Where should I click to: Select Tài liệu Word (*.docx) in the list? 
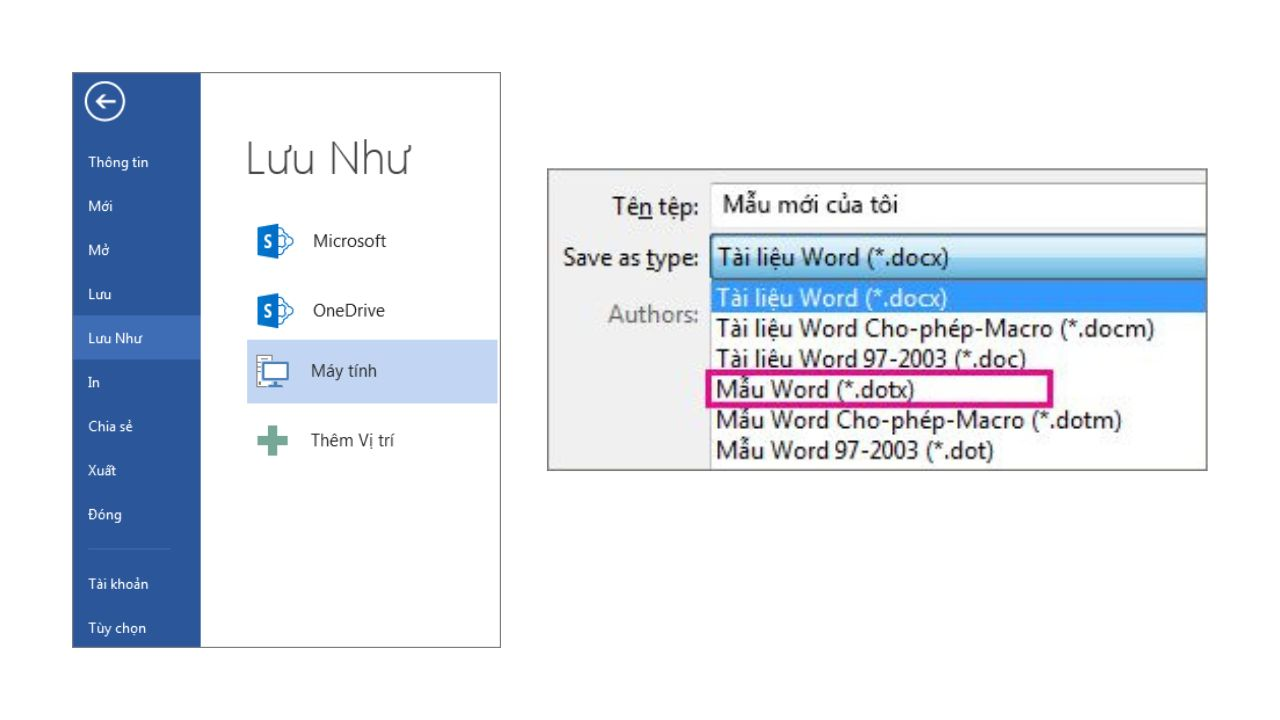[x=958, y=297]
